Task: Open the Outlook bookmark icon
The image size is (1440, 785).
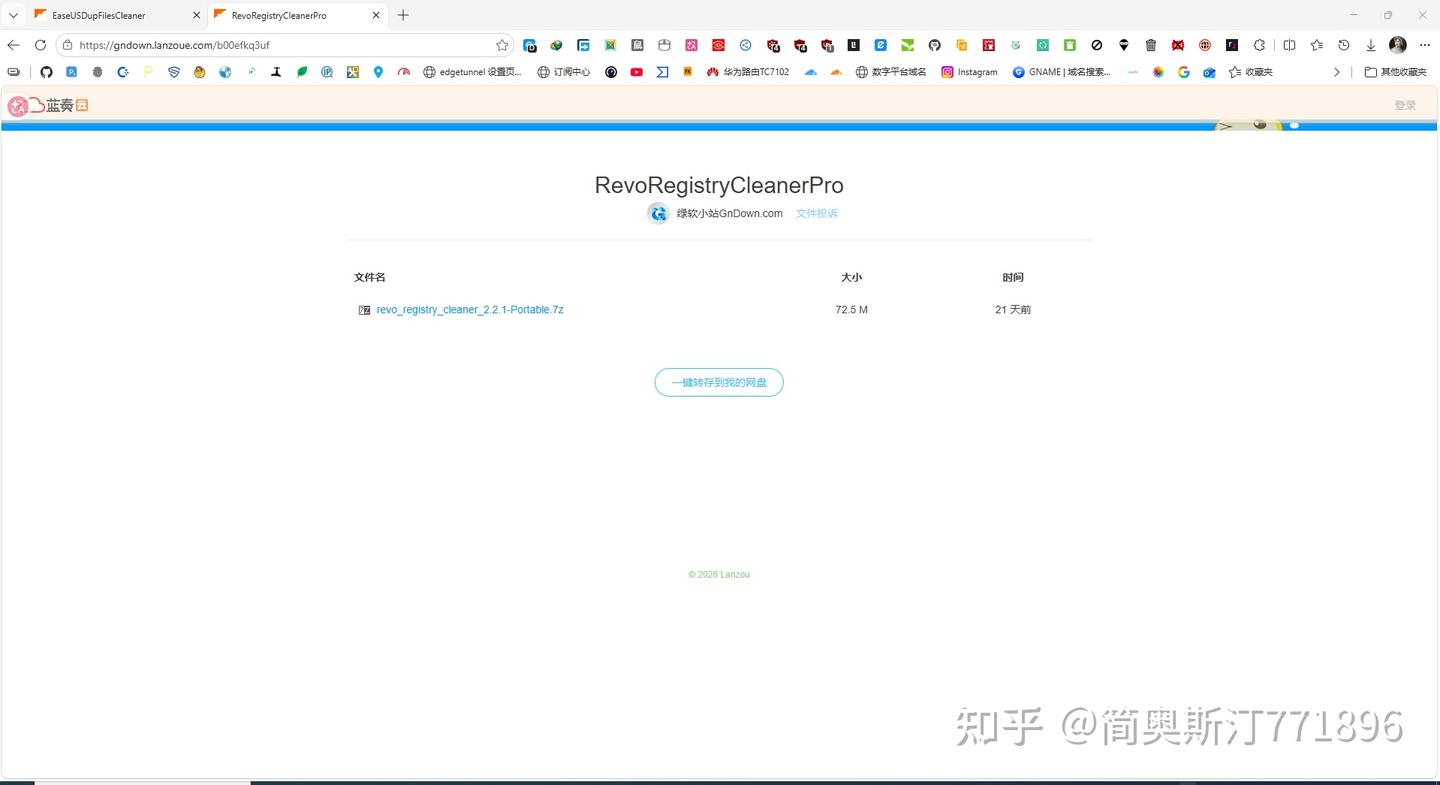Action: 1209,72
